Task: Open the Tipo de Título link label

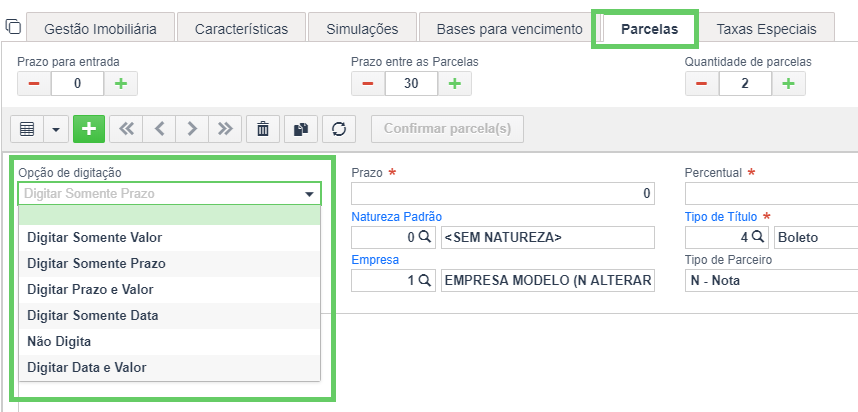Action: coord(721,217)
